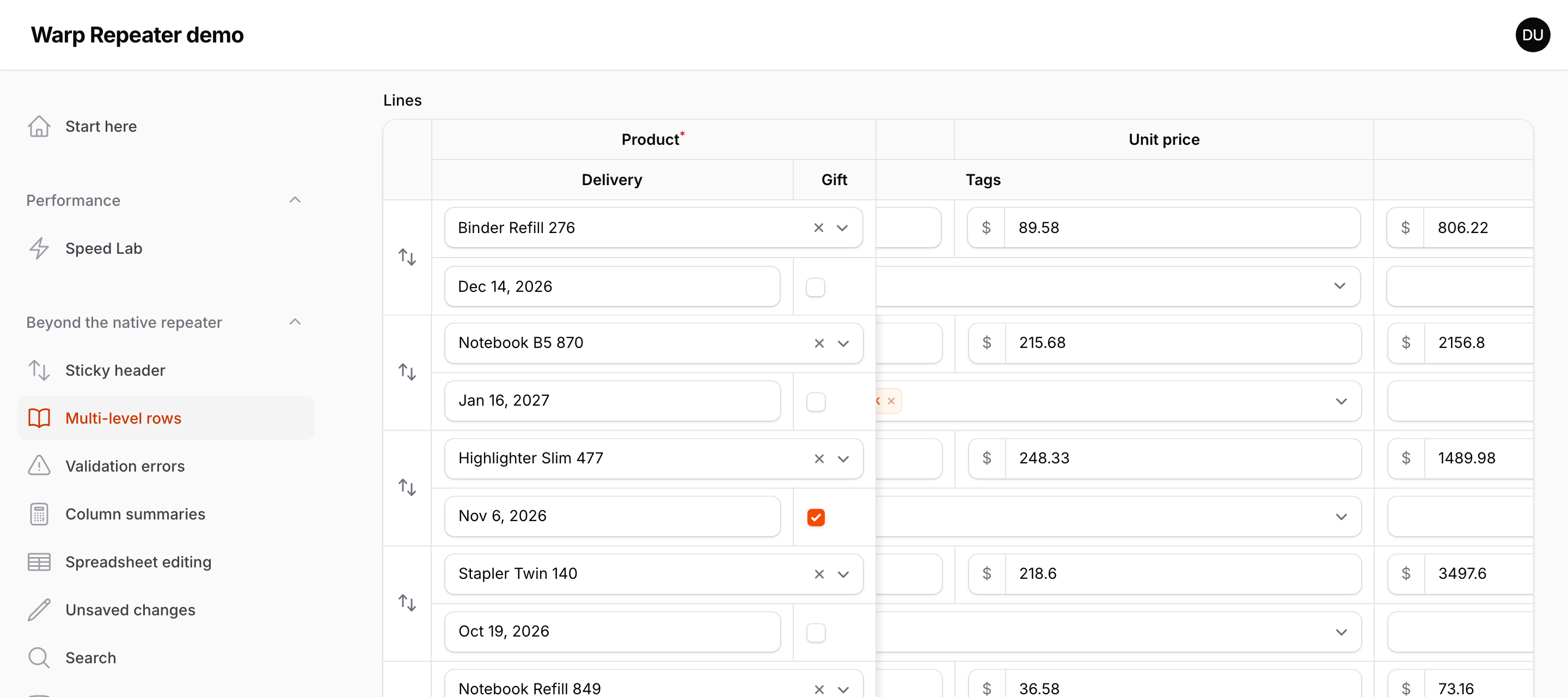The height and width of the screenshot is (697, 1568).
Task: Click the Column summaries calculator icon
Action: pyautogui.click(x=39, y=514)
